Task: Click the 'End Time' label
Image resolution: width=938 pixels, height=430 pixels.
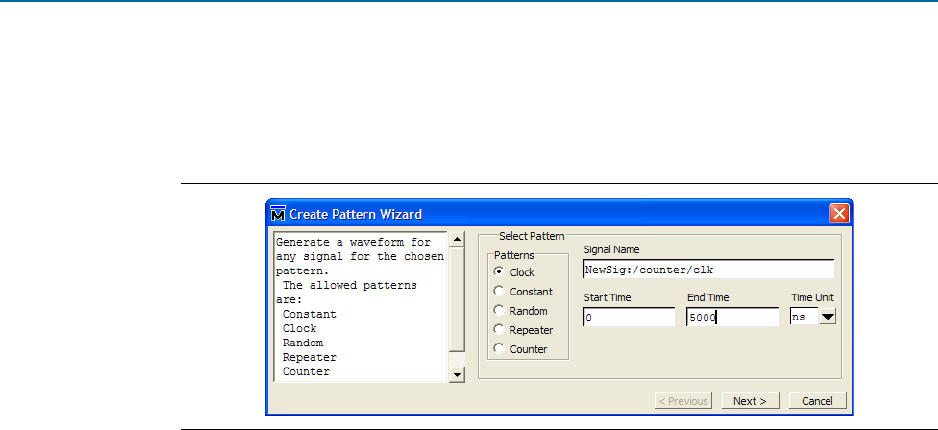Action: pyautogui.click(x=708, y=297)
